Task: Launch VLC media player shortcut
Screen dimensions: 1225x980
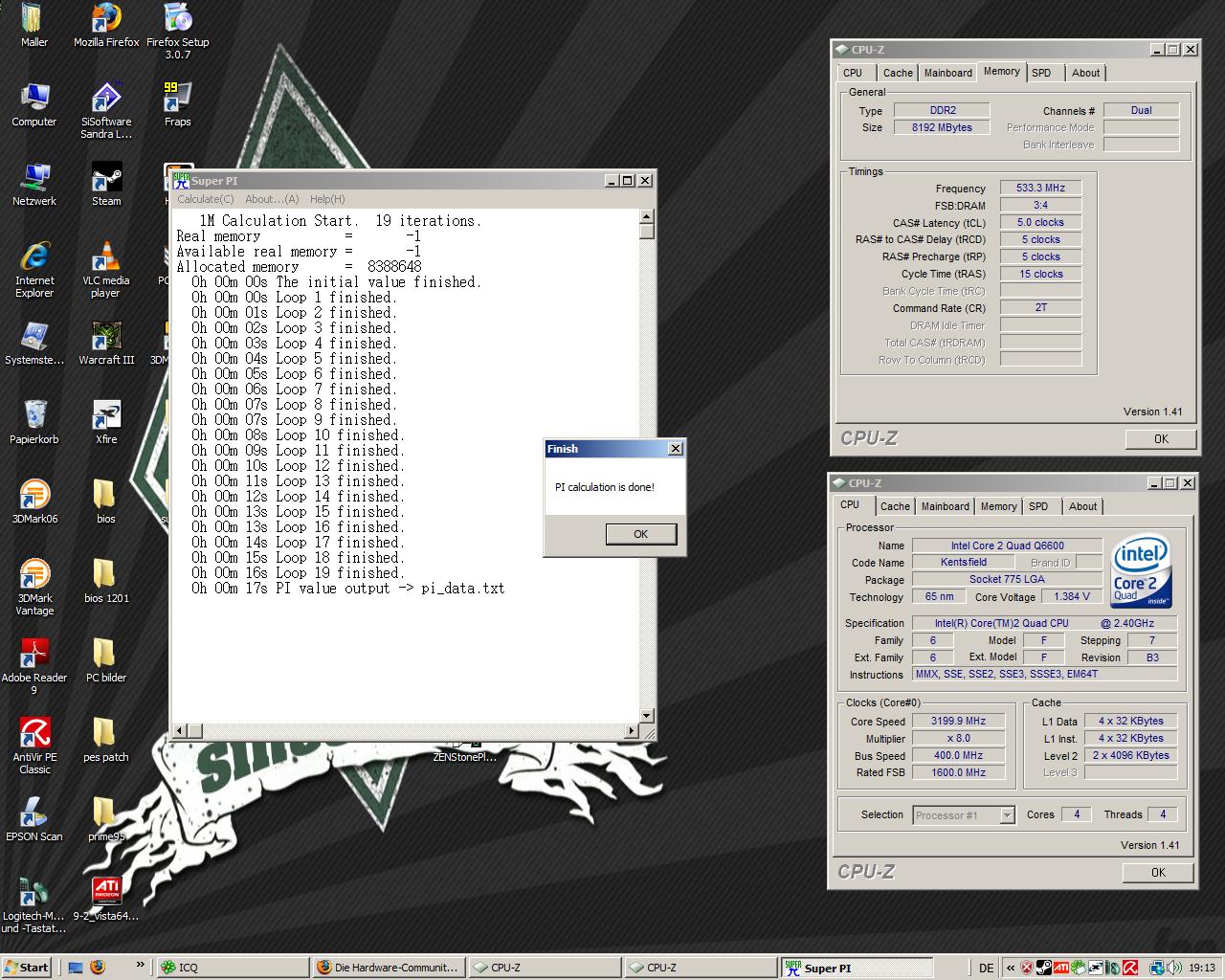Action: click(x=106, y=270)
